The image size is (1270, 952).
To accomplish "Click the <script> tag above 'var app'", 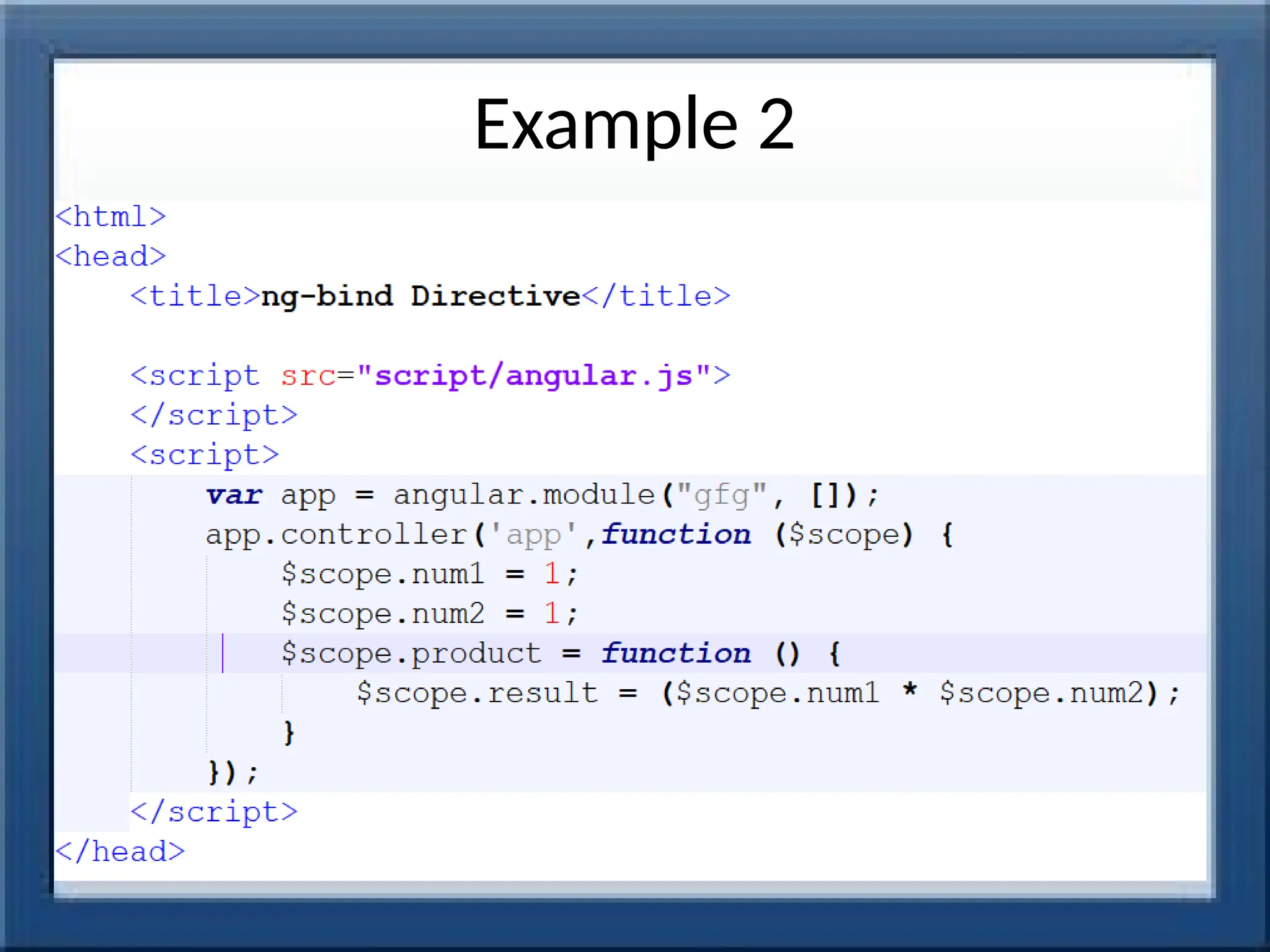I will [205, 455].
